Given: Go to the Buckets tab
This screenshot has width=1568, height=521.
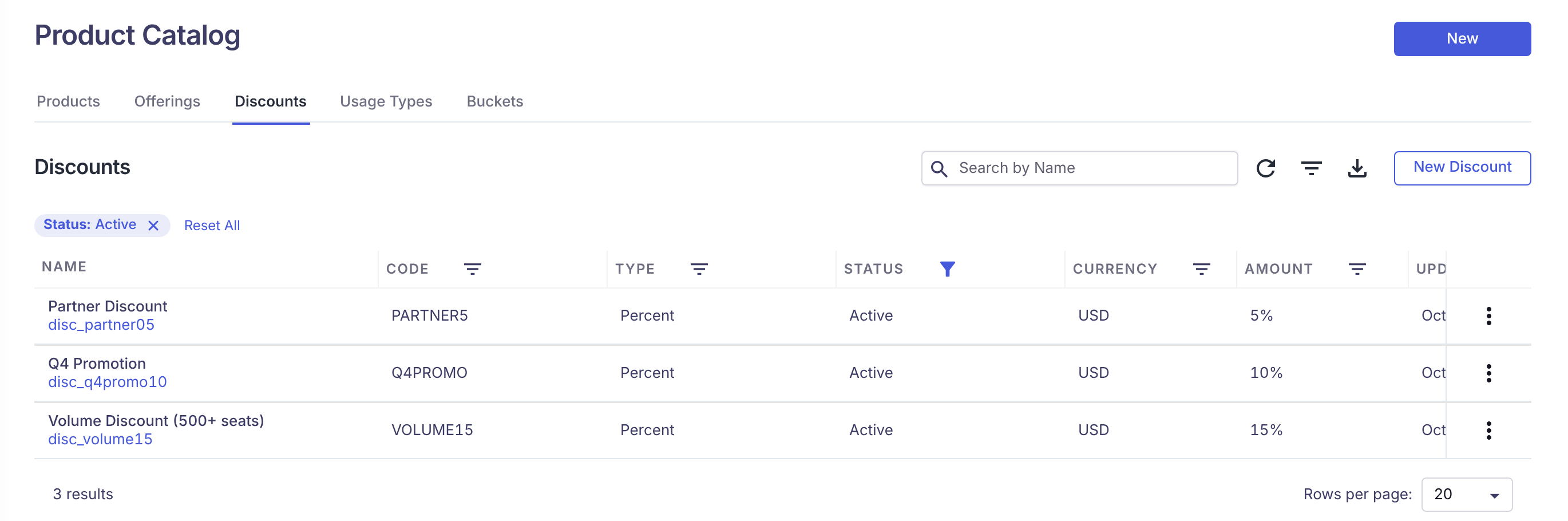Looking at the screenshot, I should [494, 101].
